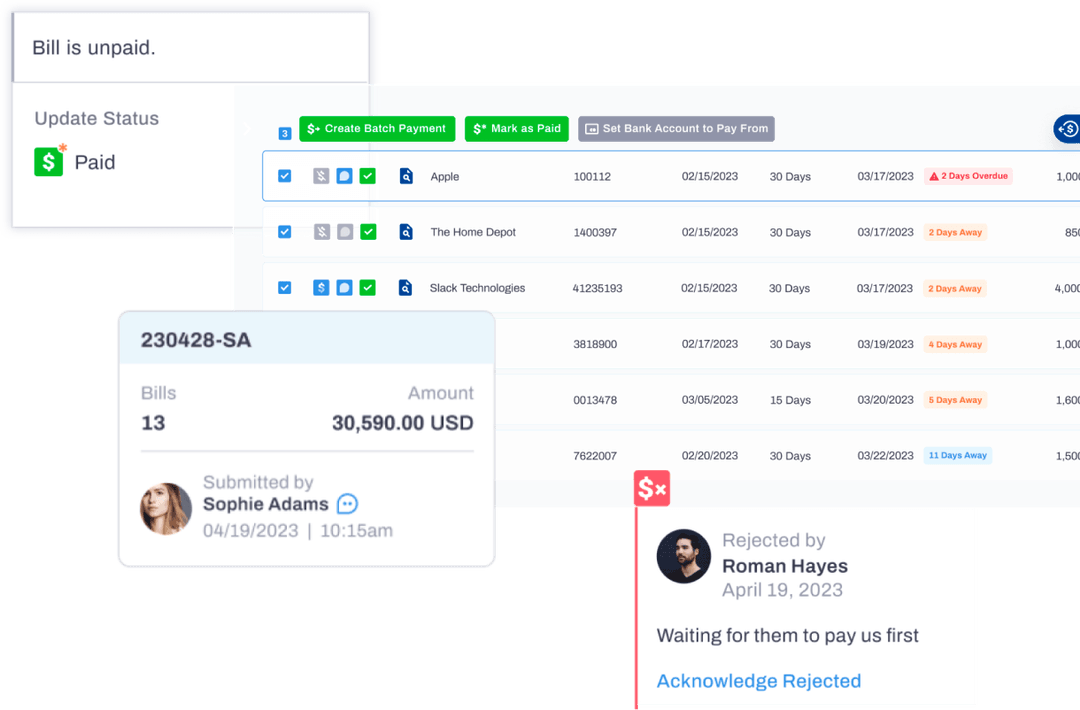
Task: Click the document preview icon on Apple row
Action: click(x=405, y=176)
